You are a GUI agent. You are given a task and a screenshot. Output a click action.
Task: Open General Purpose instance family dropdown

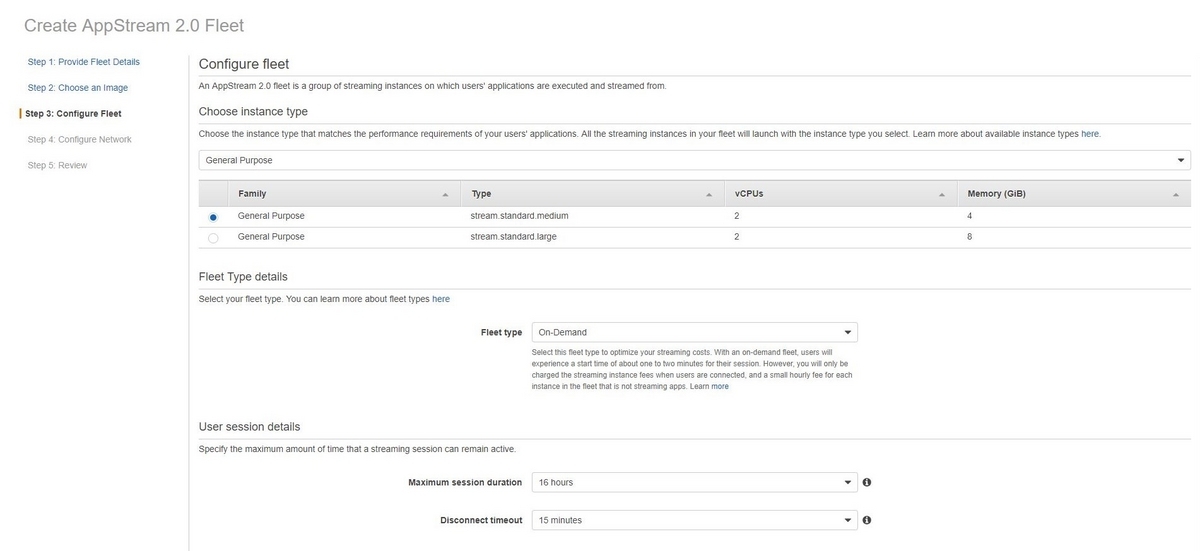click(x=695, y=160)
